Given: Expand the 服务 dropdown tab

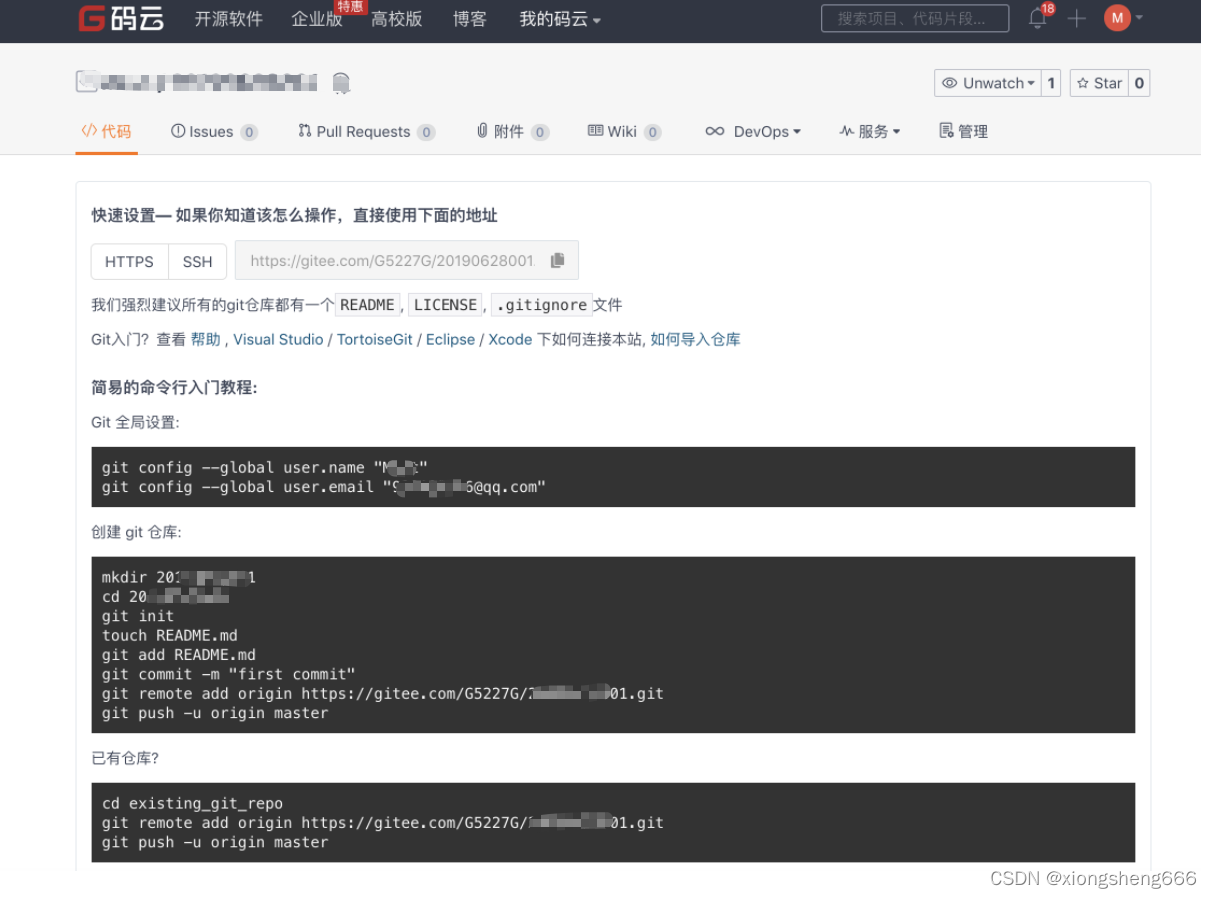Looking at the screenshot, I should 870,131.
